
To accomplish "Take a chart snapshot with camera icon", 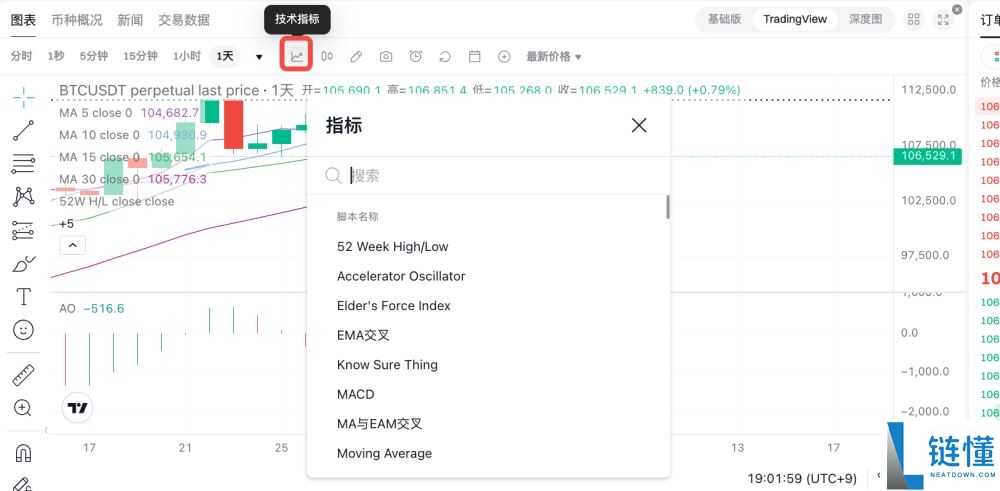I will (x=386, y=57).
